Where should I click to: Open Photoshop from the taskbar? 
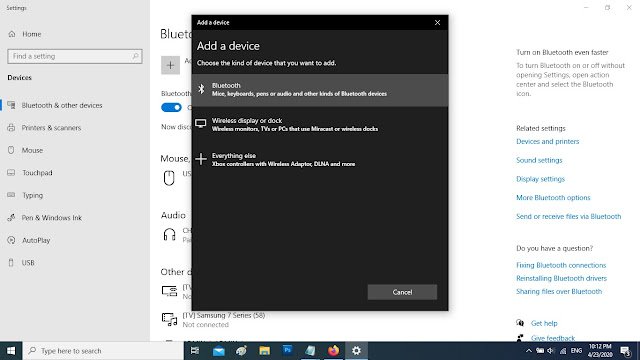pos(287,351)
